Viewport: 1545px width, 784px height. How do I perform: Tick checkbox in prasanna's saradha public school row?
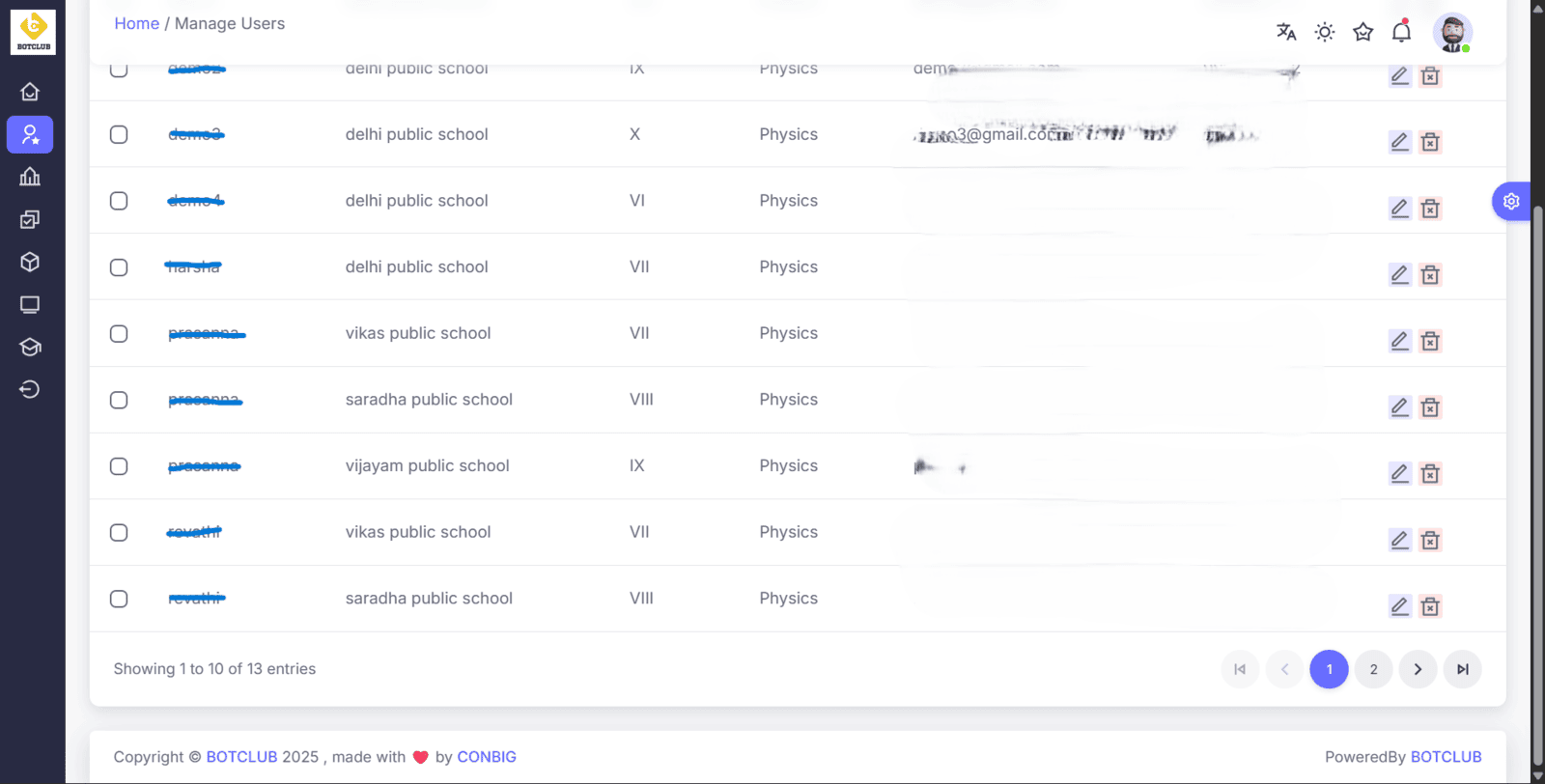(119, 400)
